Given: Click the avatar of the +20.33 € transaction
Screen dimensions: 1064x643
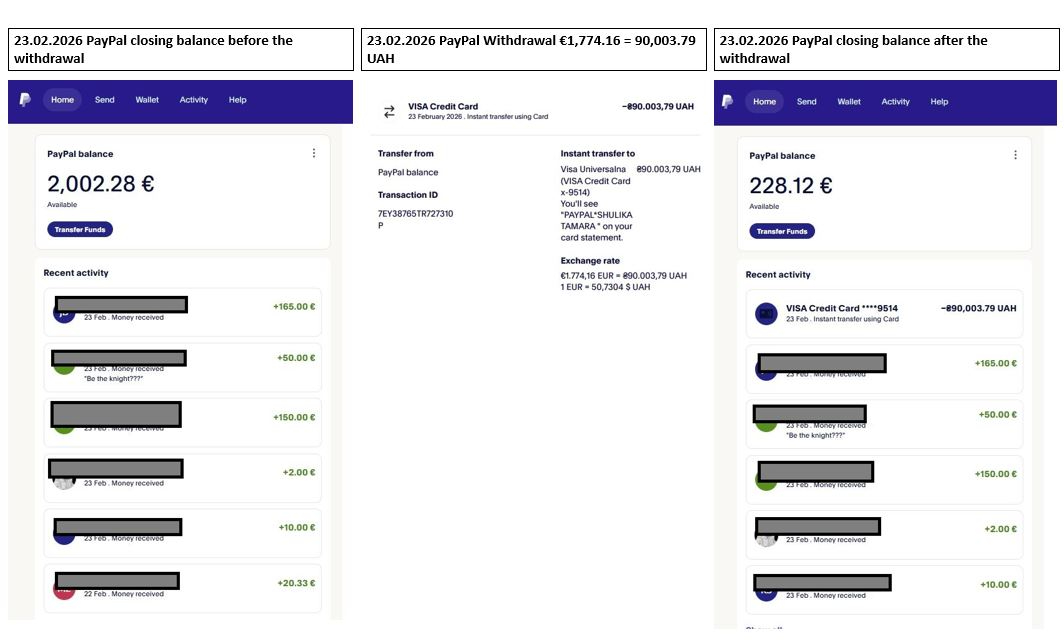Looking at the screenshot, I should coord(64,590).
